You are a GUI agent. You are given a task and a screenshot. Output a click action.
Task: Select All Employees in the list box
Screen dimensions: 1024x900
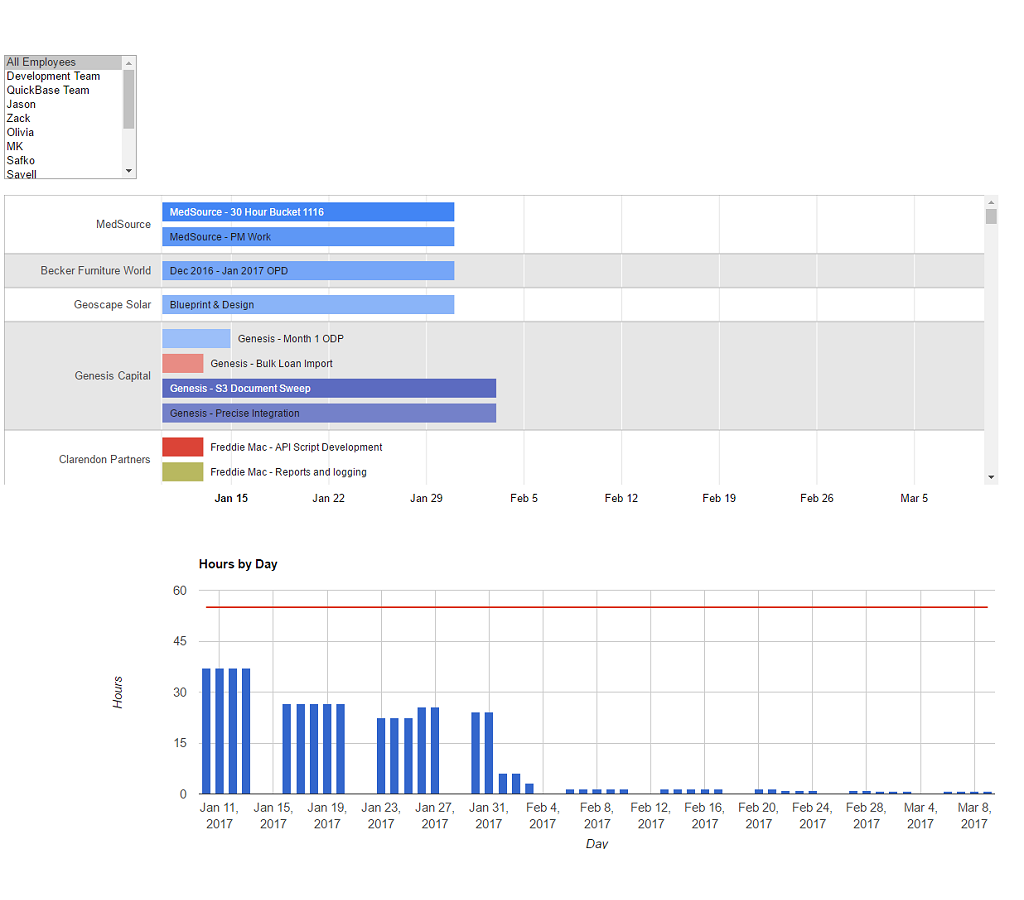63,62
